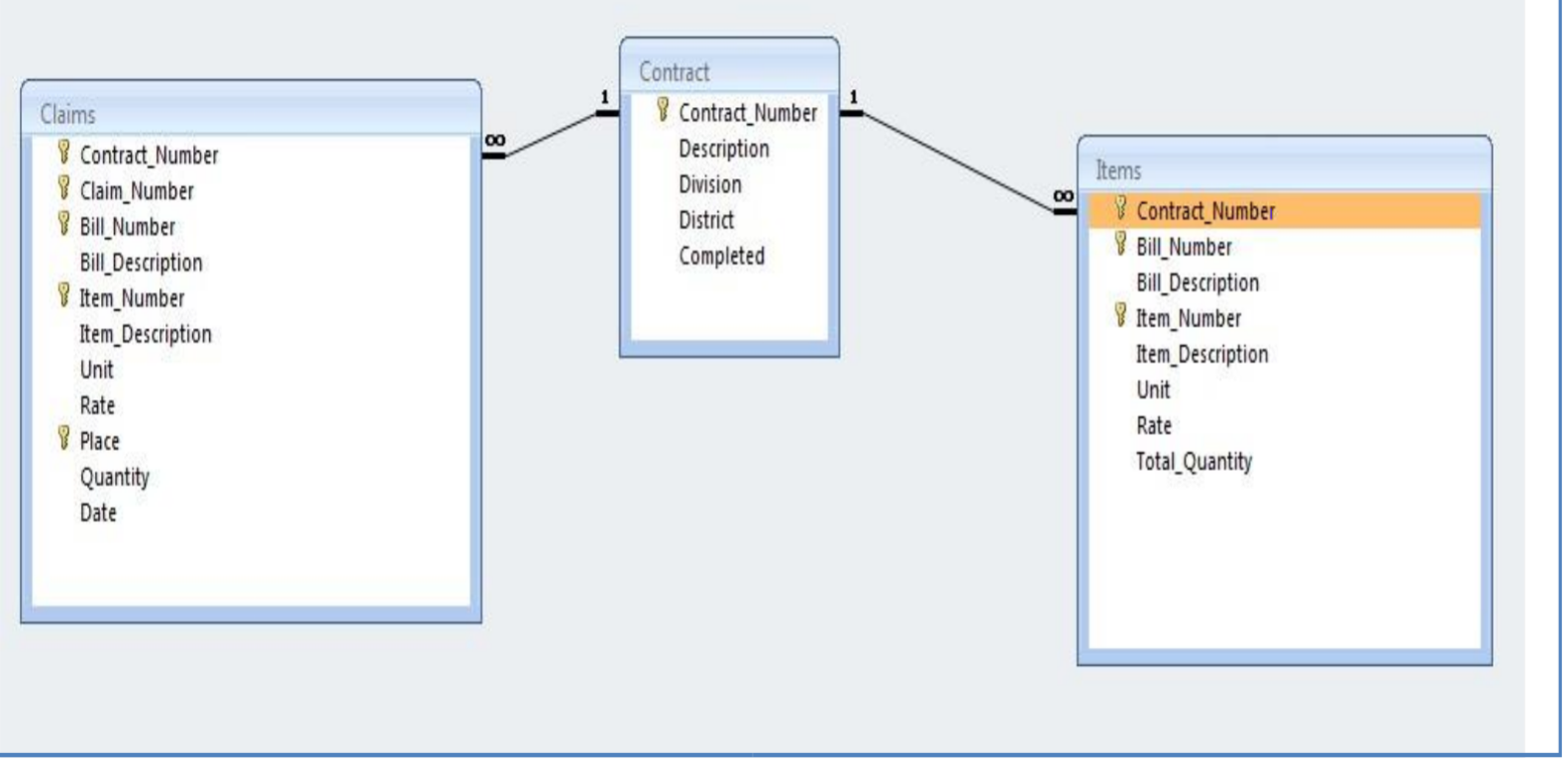Select relationship line between Claims and Contract
The height and width of the screenshot is (764, 1568).
click(x=551, y=134)
